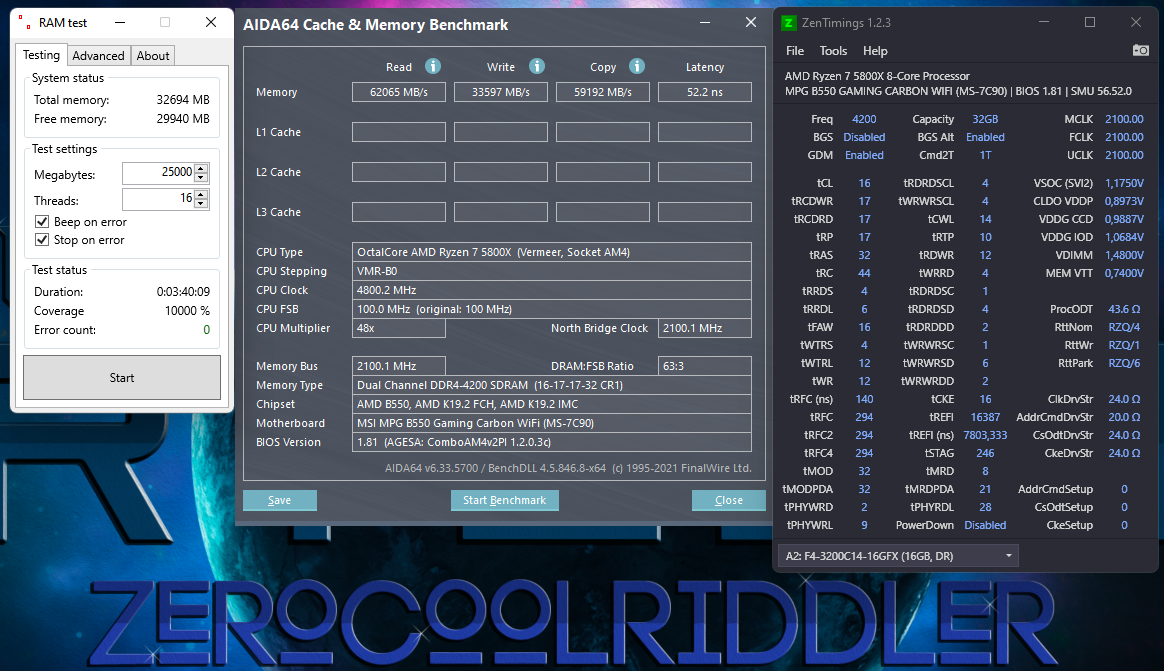This screenshot has height=671, width=1164.
Task: Click the Memory Latency result 52.2 ns
Action: 704,92
